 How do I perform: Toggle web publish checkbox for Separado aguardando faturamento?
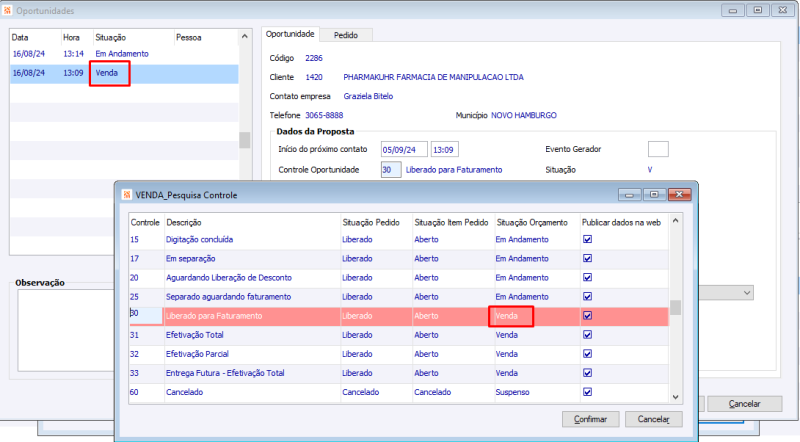(x=587, y=297)
